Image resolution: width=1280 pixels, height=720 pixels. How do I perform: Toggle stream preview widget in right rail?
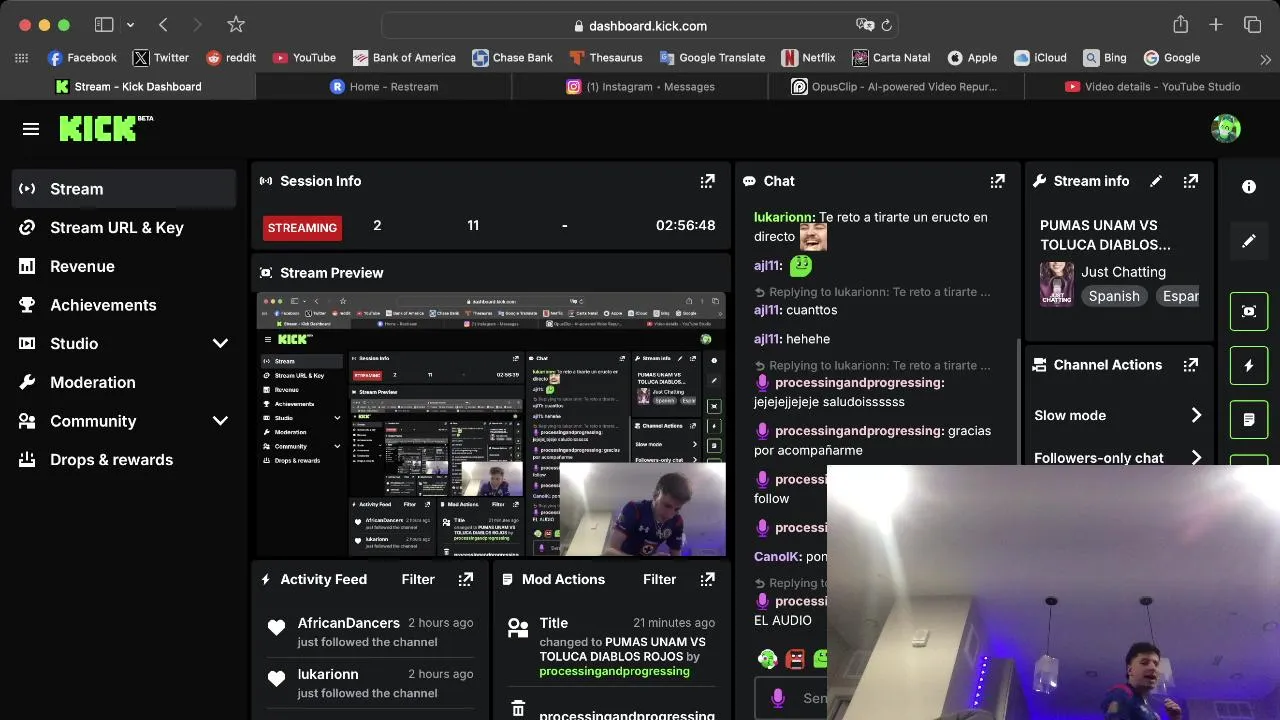1249,311
